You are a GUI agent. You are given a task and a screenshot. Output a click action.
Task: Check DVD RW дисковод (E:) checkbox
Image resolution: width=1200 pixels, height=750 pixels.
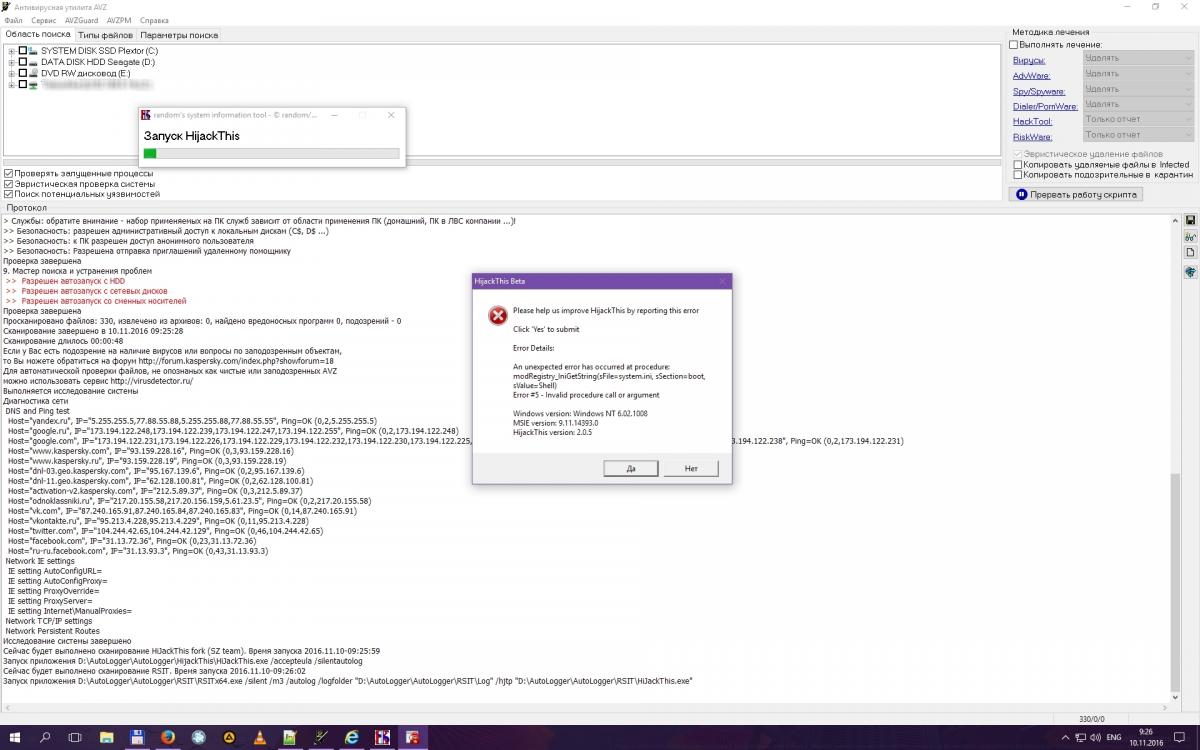click(x=23, y=74)
